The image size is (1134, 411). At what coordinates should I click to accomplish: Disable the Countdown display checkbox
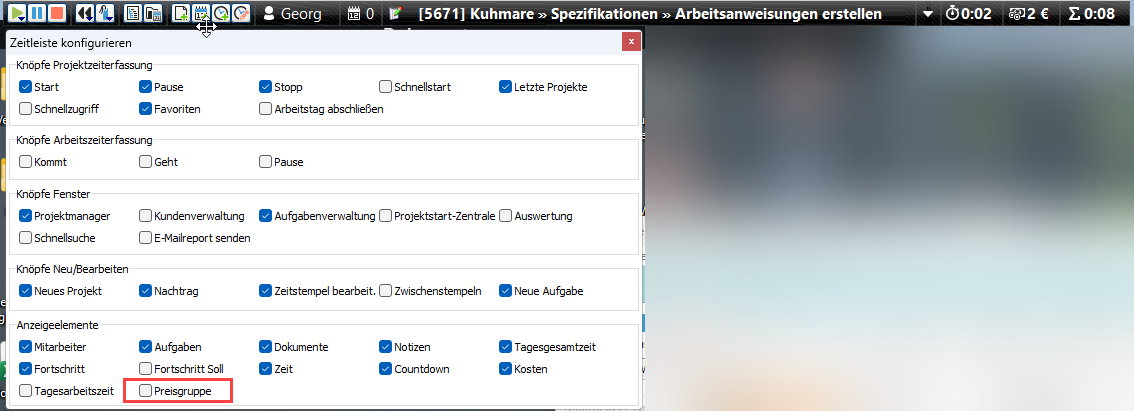click(x=386, y=369)
